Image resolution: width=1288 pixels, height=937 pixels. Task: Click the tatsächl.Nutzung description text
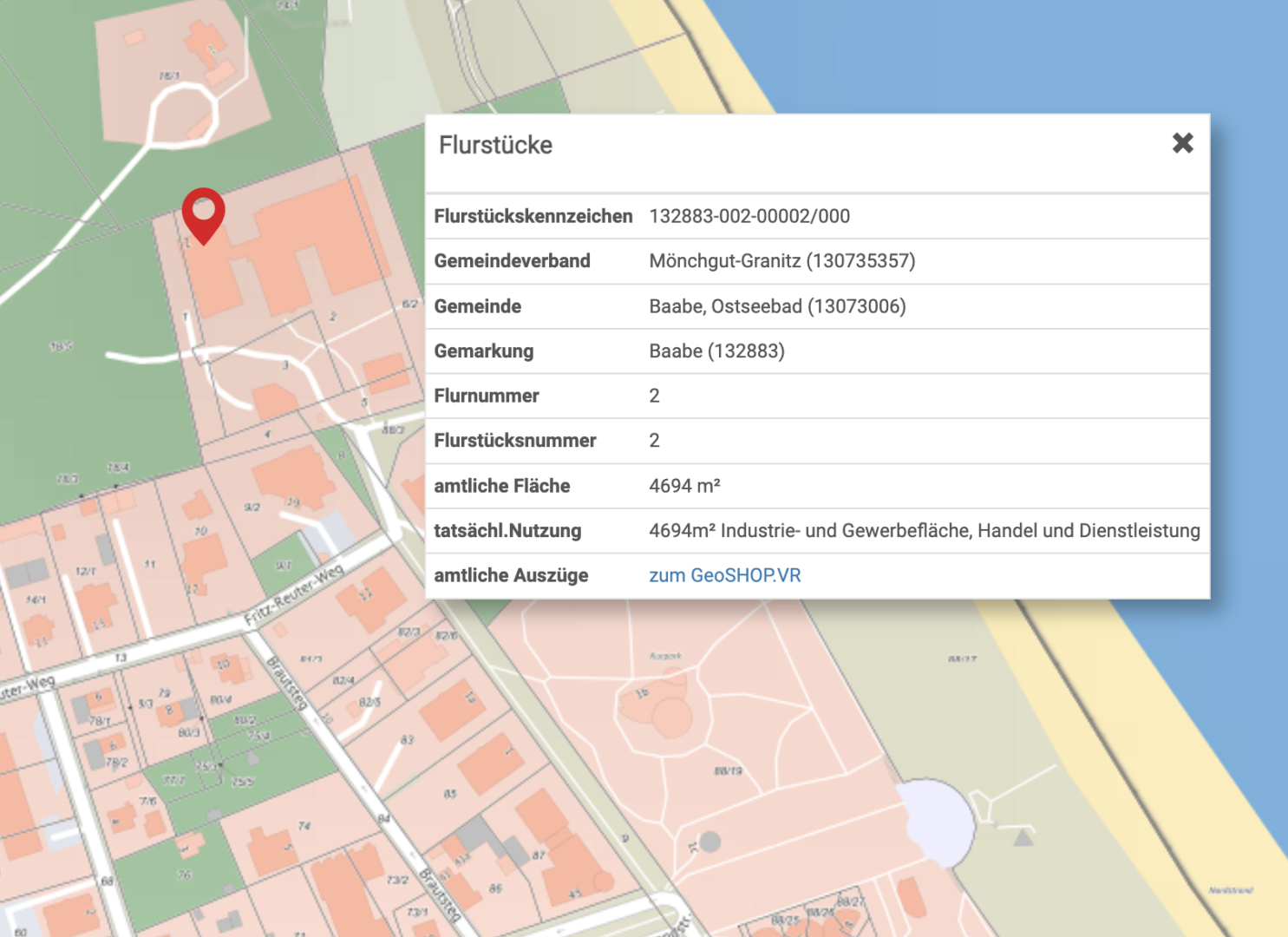point(925,531)
